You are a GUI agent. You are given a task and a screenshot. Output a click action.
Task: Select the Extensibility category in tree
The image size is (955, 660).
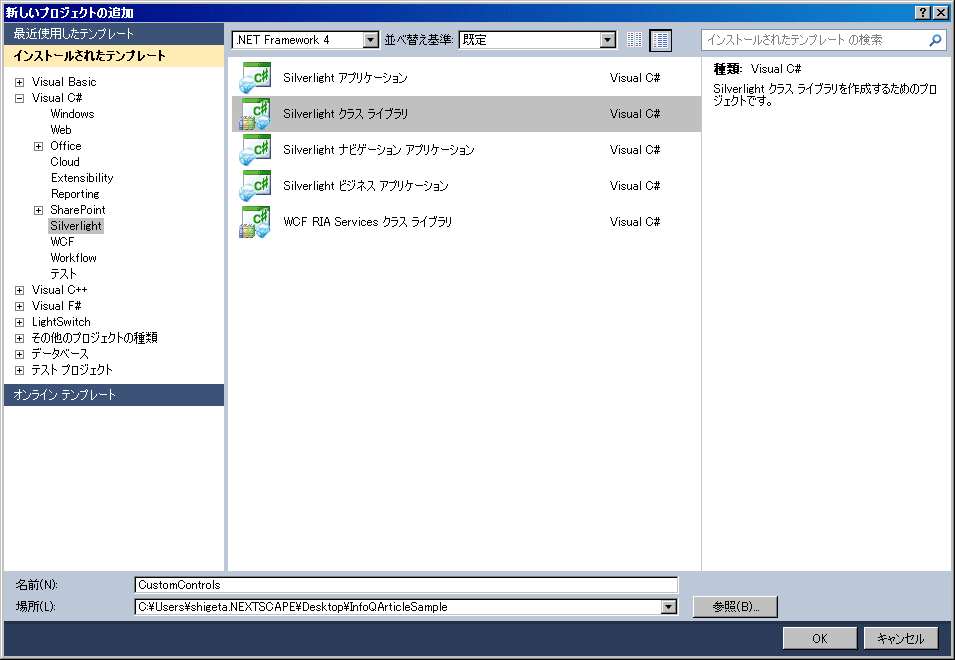click(x=82, y=178)
